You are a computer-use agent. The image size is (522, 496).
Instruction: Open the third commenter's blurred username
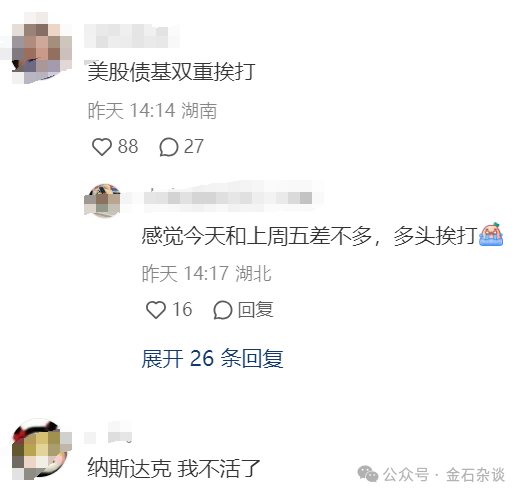[108, 432]
